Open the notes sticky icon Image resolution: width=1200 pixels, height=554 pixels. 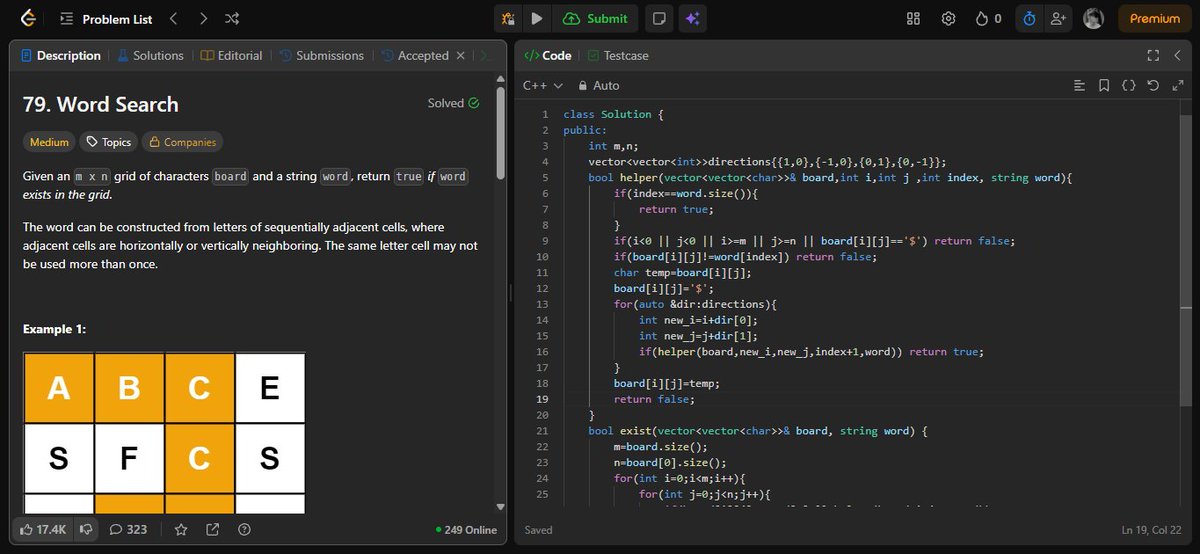pyautogui.click(x=658, y=18)
